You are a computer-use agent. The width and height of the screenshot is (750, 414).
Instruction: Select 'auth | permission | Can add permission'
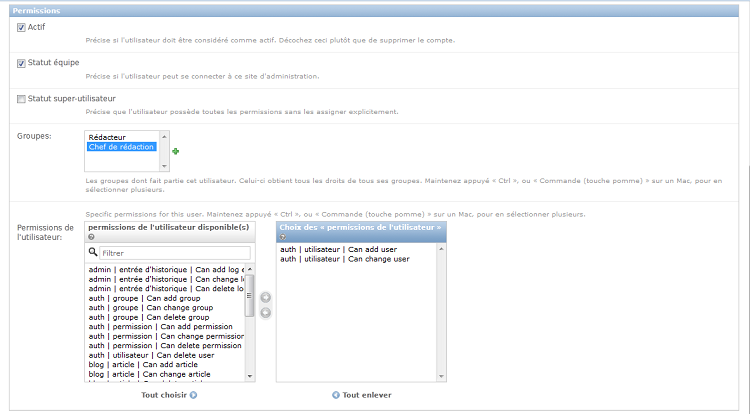pyautogui.click(x=166, y=327)
